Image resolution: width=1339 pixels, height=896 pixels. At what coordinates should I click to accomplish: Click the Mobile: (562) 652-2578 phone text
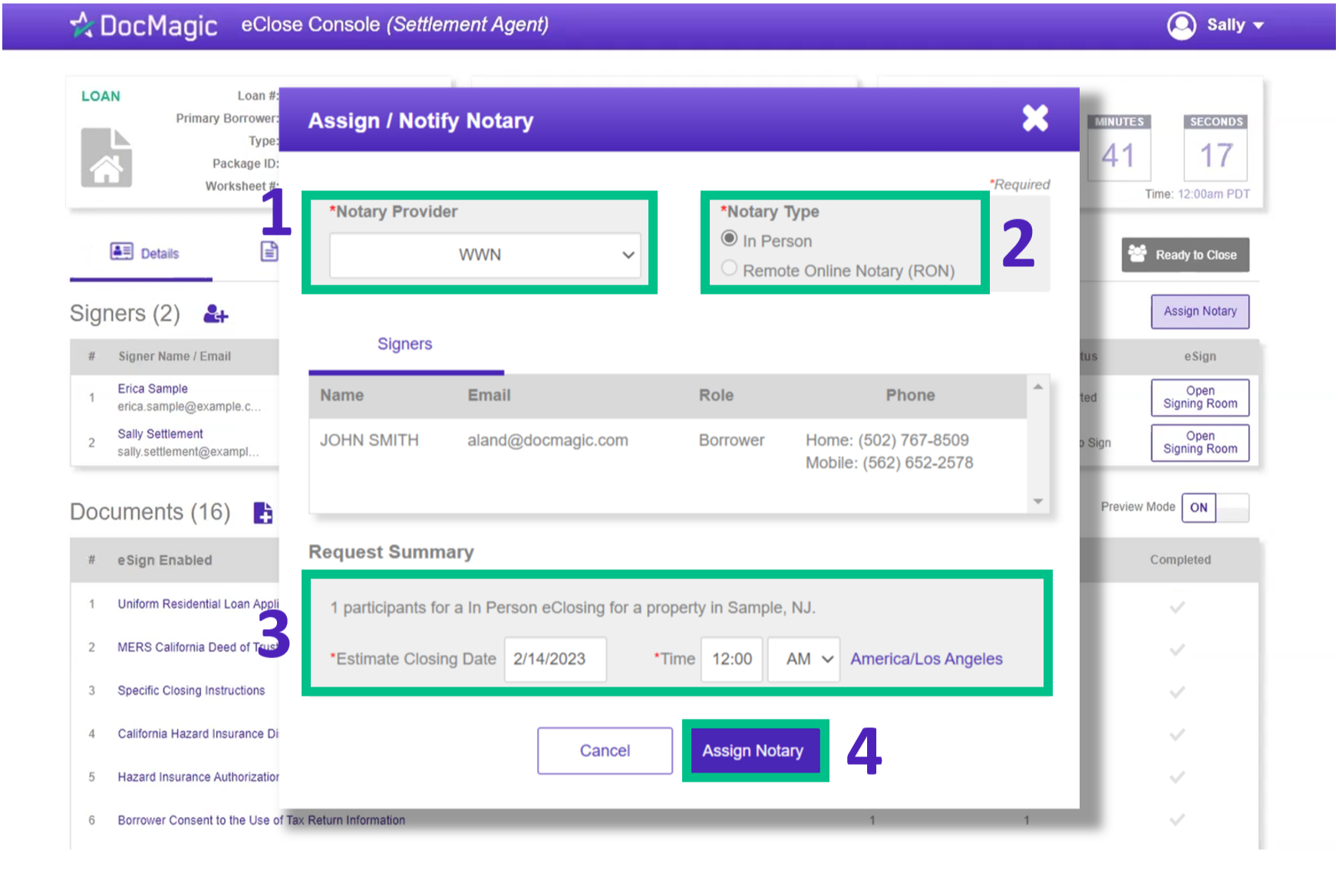[x=889, y=463]
